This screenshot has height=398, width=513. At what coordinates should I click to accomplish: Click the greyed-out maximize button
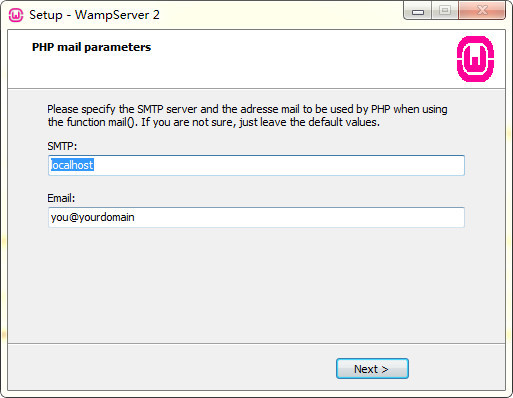(x=445, y=11)
